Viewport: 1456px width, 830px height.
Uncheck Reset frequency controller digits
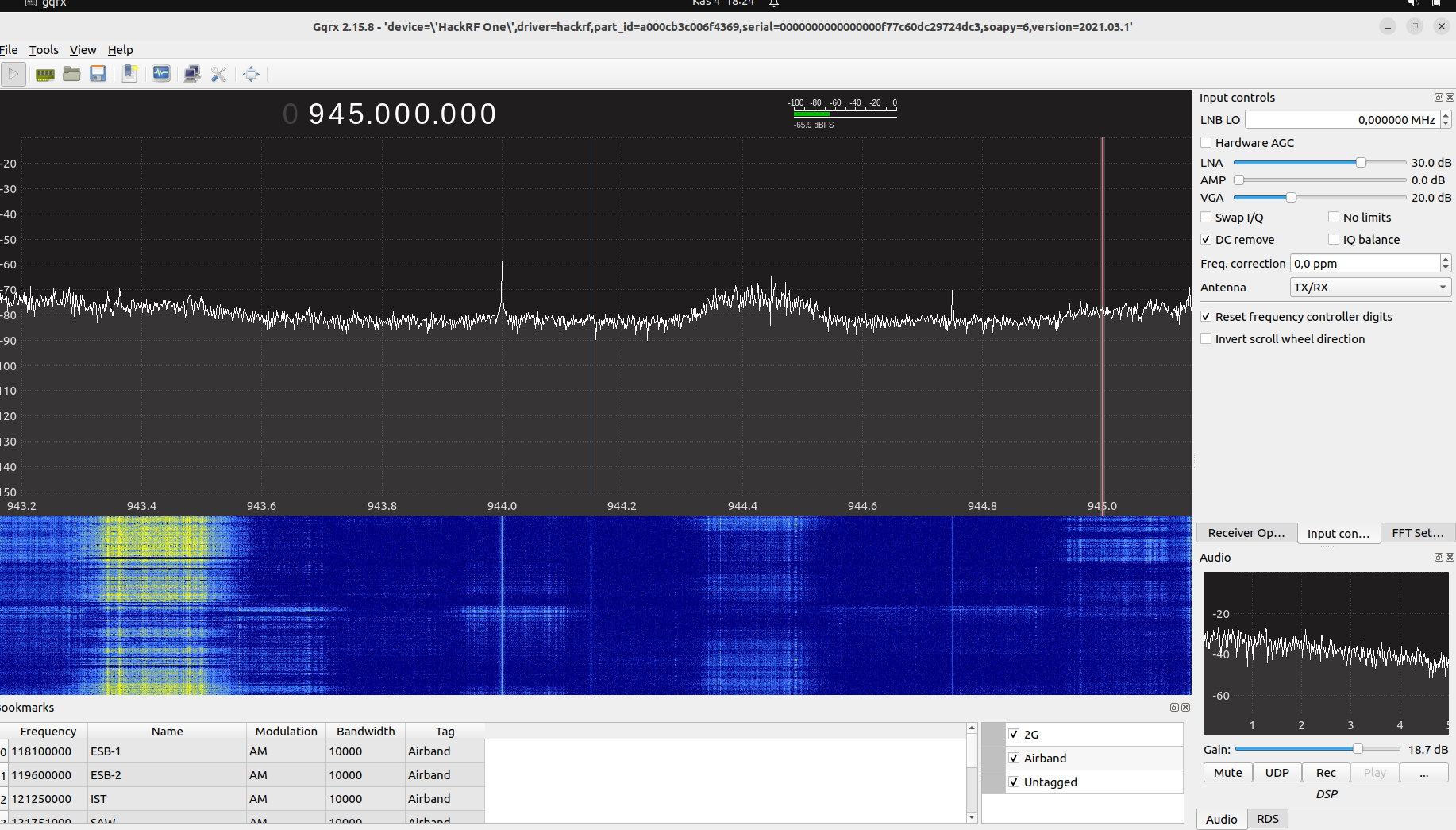(1206, 316)
